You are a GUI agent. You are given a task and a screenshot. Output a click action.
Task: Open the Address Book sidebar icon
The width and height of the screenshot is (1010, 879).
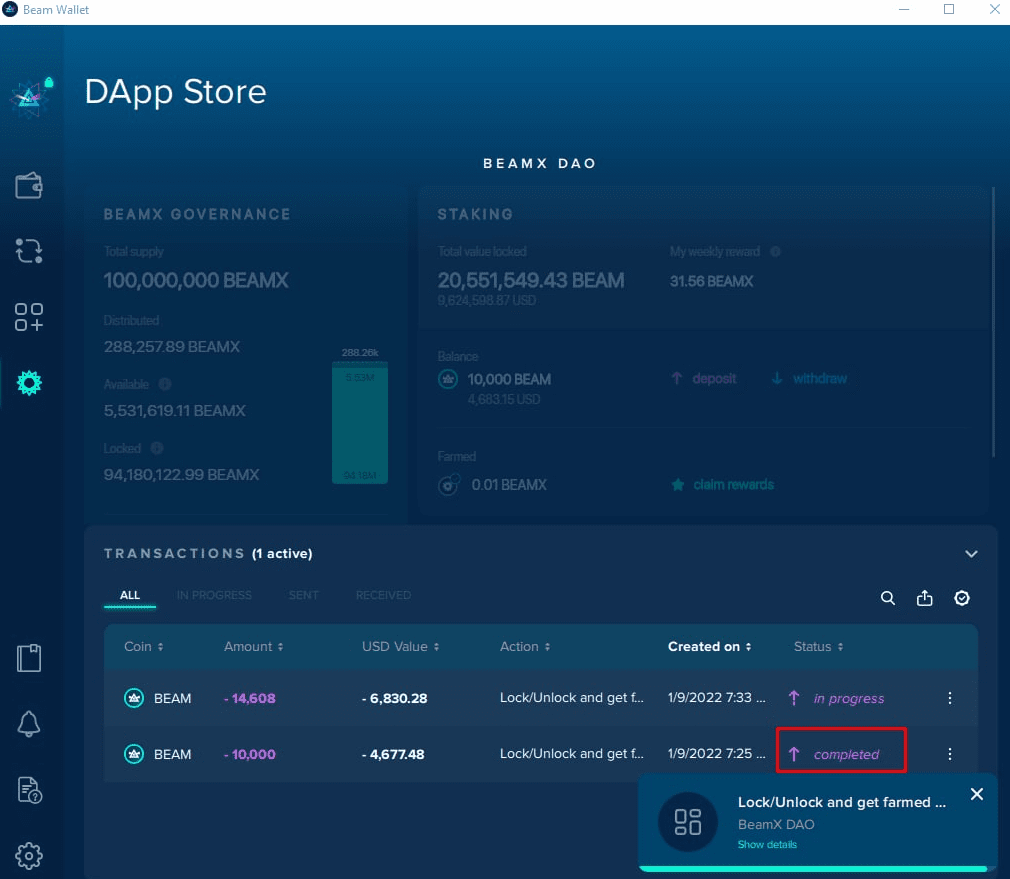coord(29,659)
